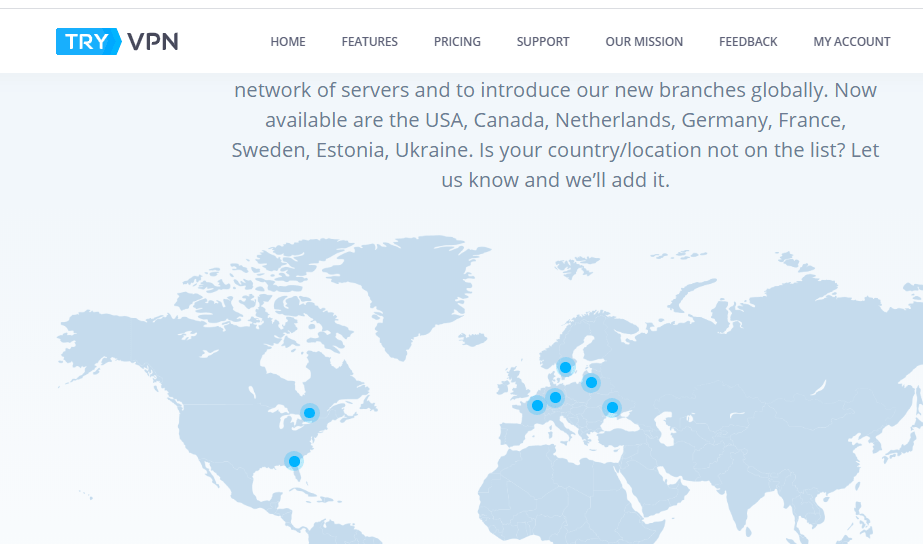
Task: Click the line 'available are the USA, Canada'
Action: [x=555, y=120]
